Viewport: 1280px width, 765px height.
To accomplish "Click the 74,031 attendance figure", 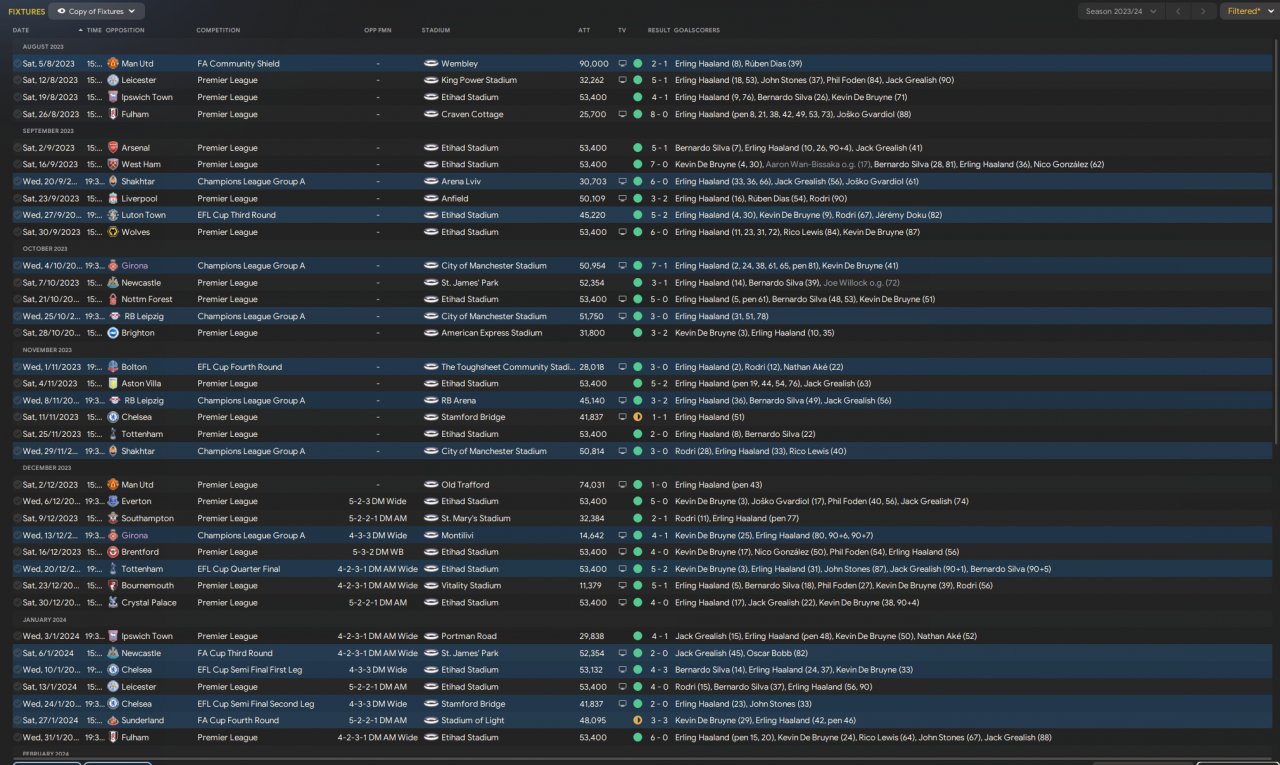I will point(593,485).
